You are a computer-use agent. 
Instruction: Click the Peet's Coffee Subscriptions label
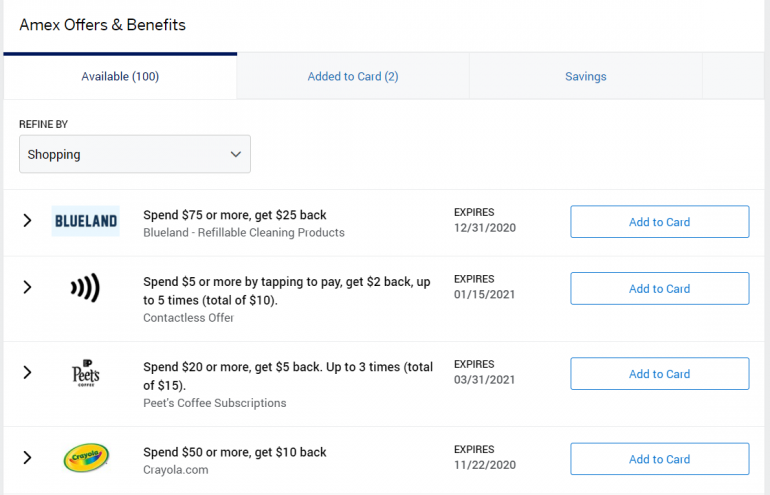click(214, 403)
